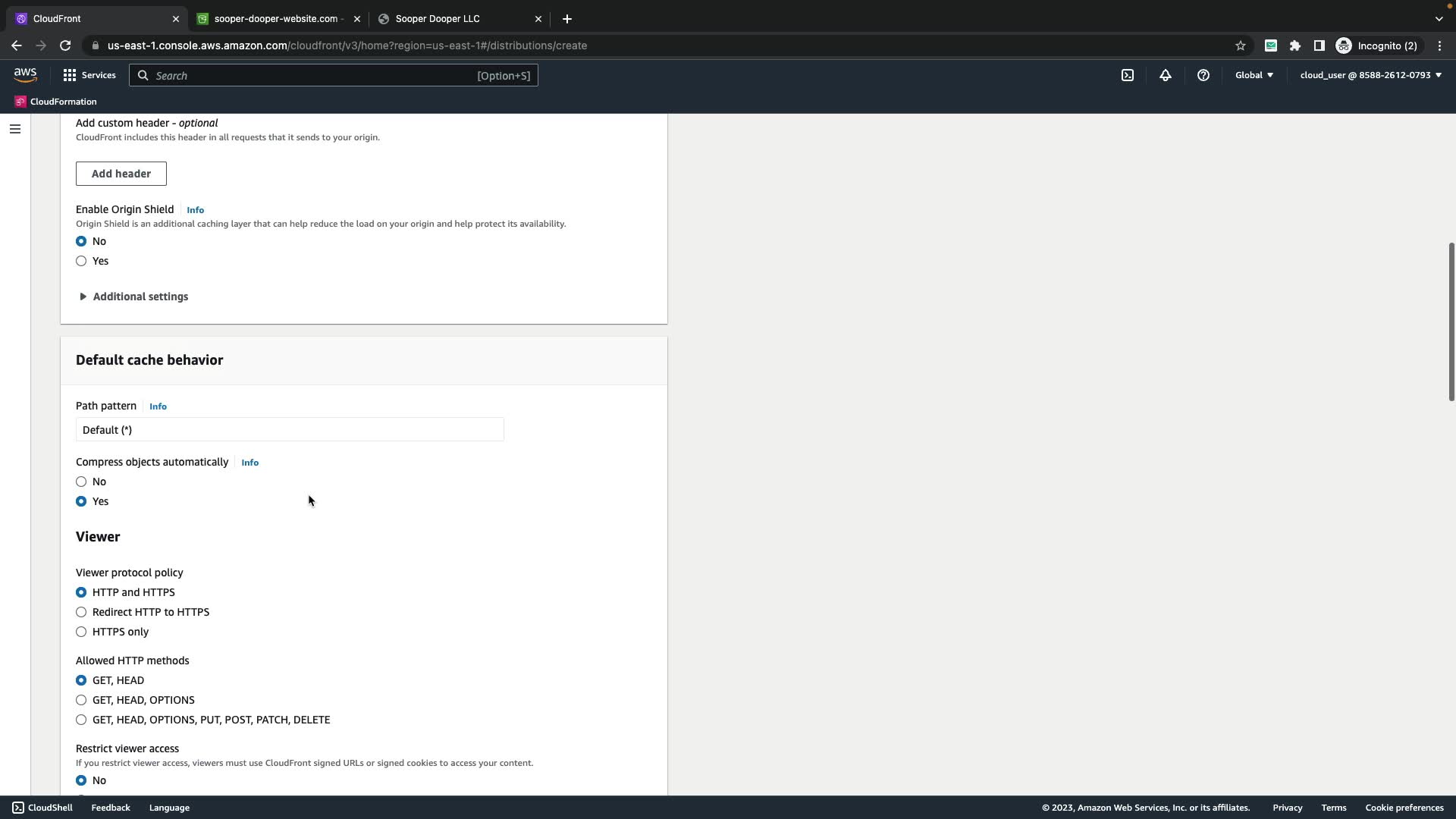This screenshot has width=1456, height=819.
Task: Click the Add header button
Action: (121, 174)
